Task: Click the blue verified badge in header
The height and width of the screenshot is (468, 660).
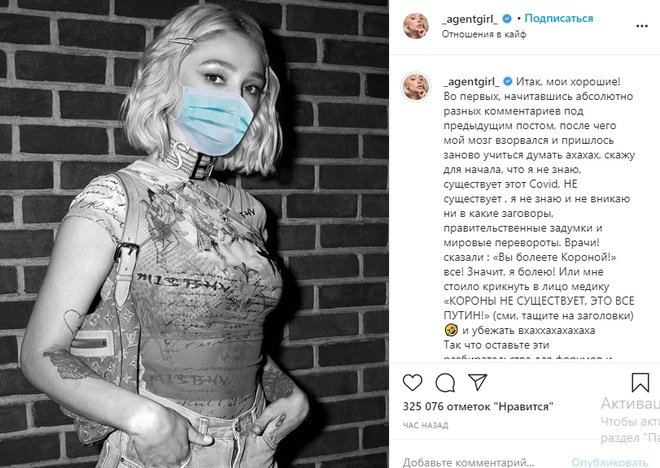Action: pyautogui.click(x=507, y=19)
